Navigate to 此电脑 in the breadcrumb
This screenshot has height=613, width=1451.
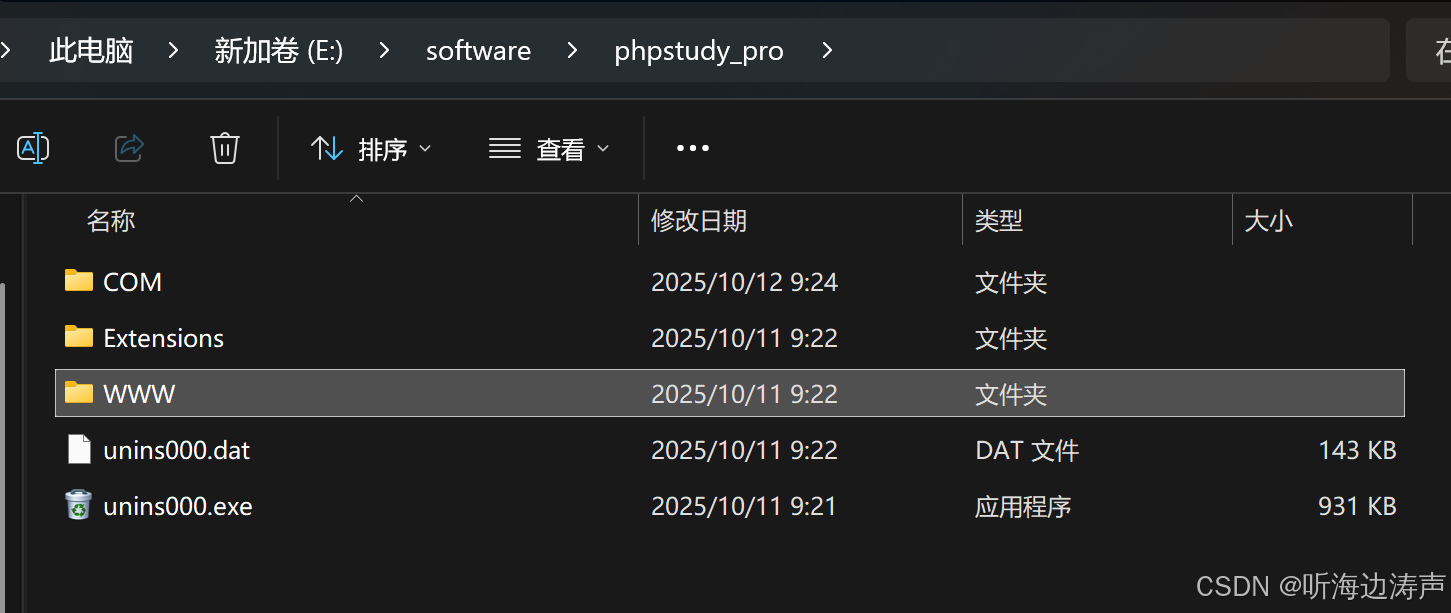point(91,50)
